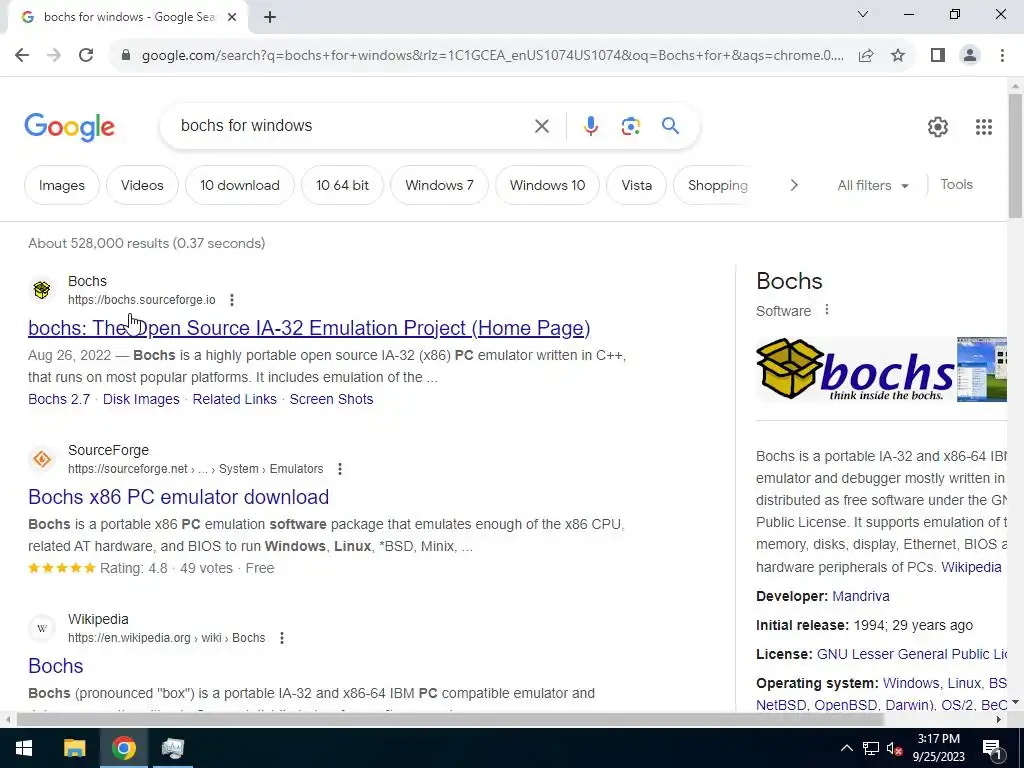Select the Windows 7 chip

point(439,185)
